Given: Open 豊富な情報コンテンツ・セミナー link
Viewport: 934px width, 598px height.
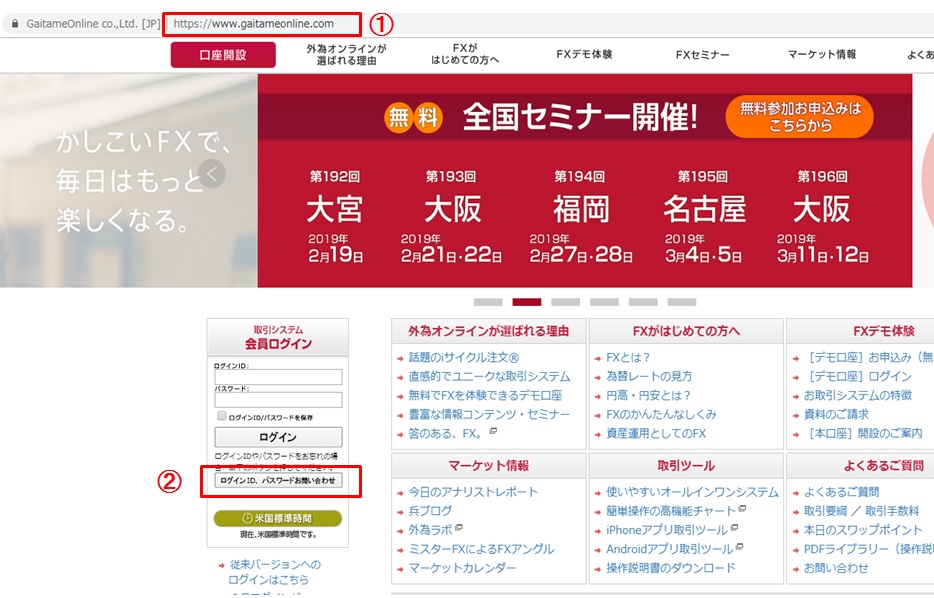Looking at the screenshot, I should tap(489, 415).
